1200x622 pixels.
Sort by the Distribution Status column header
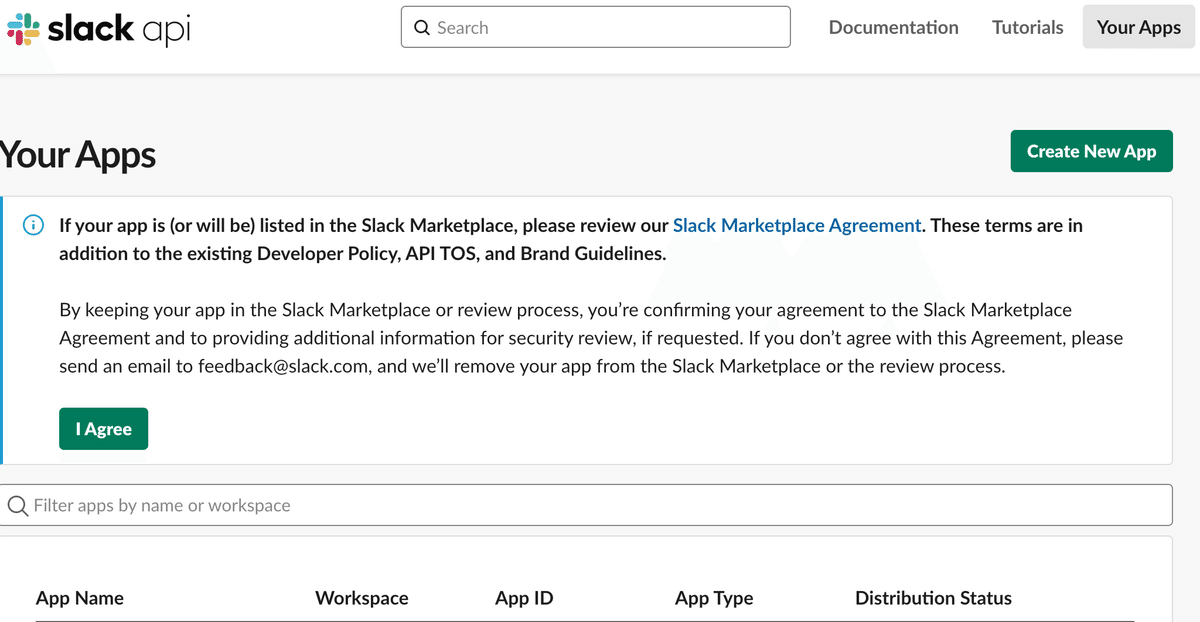pyautogui.click(x=933, y=598)
